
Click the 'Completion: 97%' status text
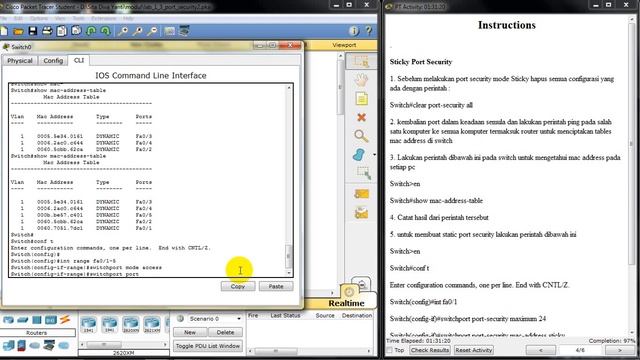pyautogui.click(x=611, y=341)
